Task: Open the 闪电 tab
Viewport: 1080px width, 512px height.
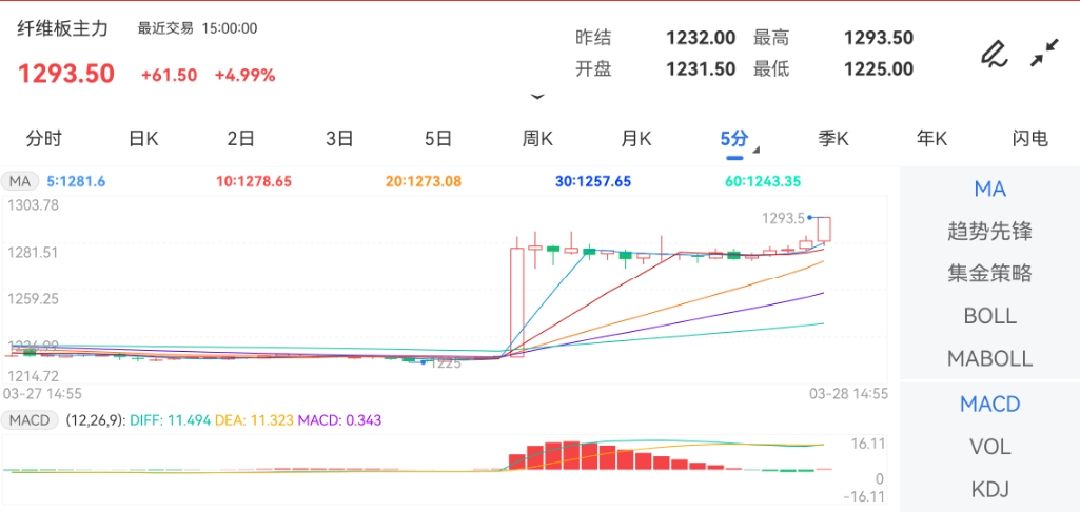Action: click(1030, 139)
